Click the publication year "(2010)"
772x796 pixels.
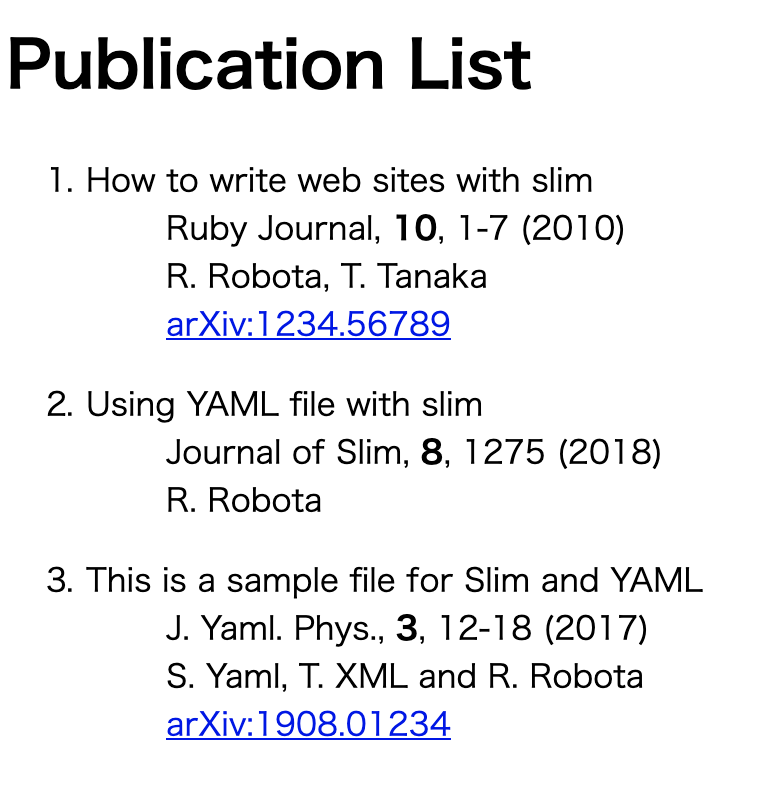point(573,229)
